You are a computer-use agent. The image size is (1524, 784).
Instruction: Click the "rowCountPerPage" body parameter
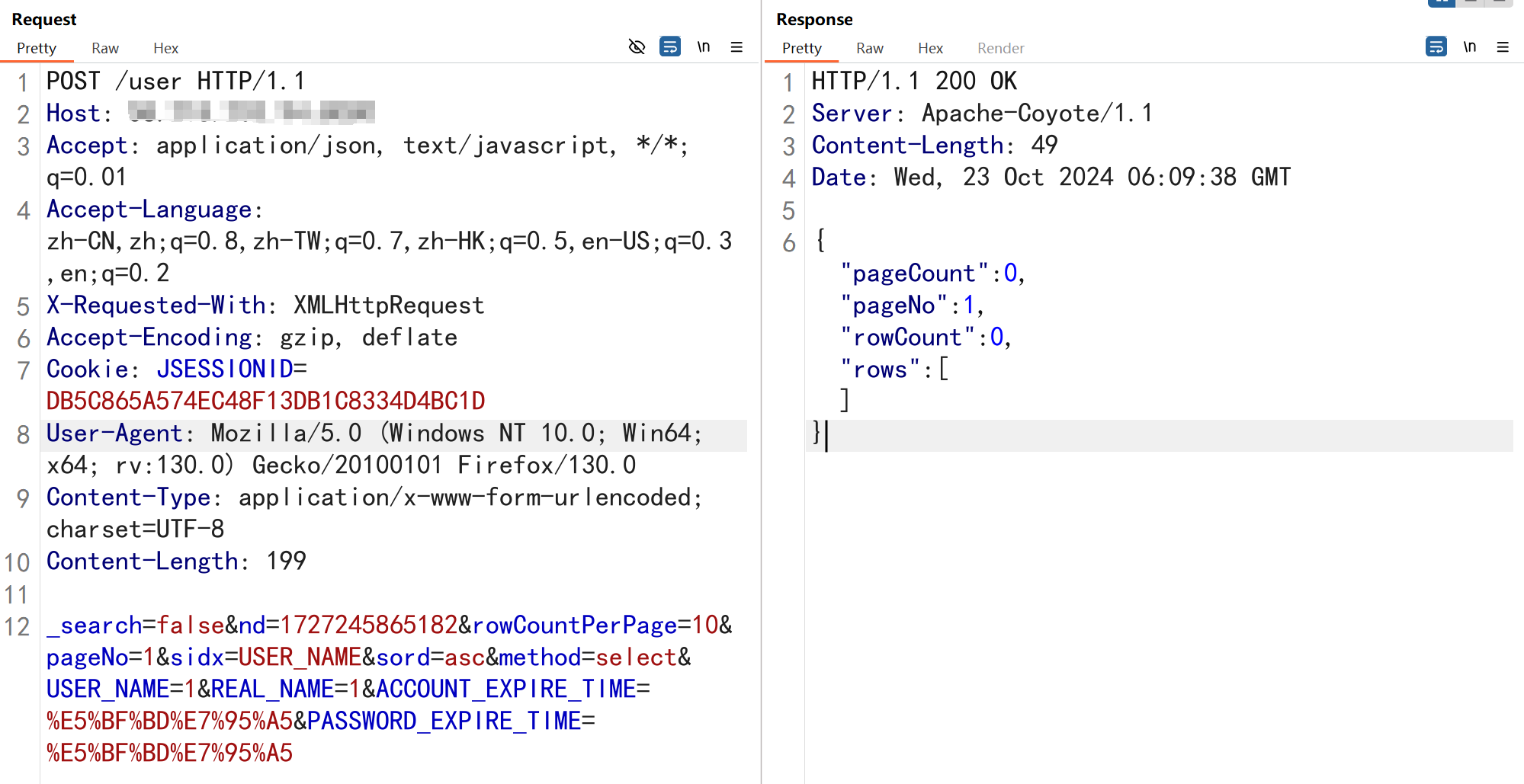pyautogui.click(x=575, y=625)
